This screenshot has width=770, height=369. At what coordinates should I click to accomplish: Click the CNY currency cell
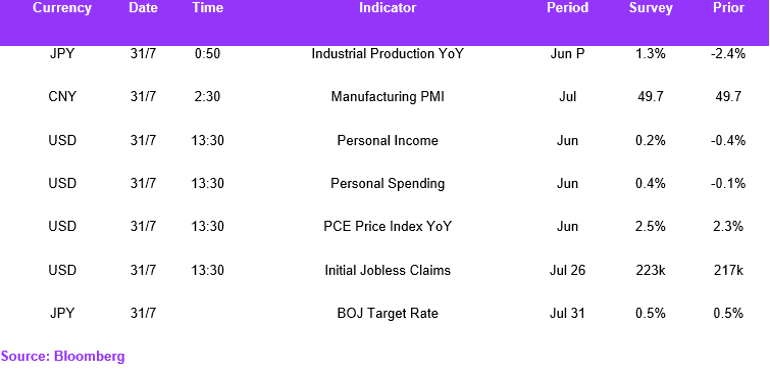click(62, 97)
